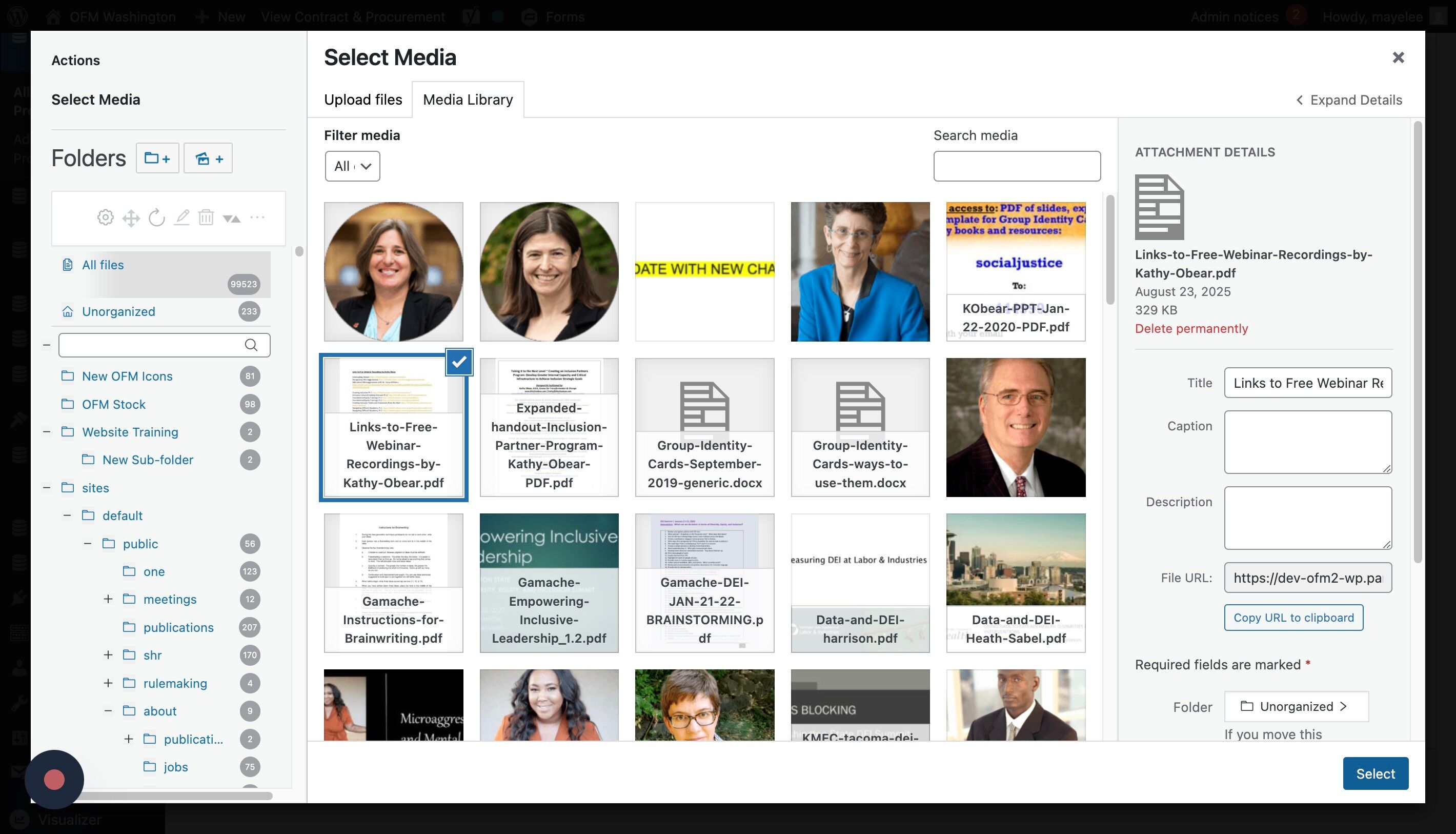This screenshot has width=1456, height=834.
Task: Click the rename folder pencil icon
Action: pos(181,217)
